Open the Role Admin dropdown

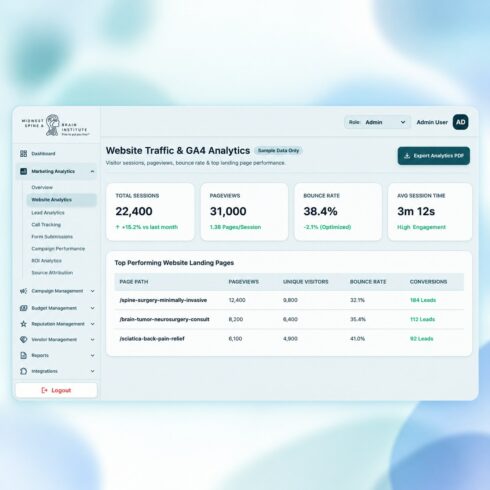[377, 122]
